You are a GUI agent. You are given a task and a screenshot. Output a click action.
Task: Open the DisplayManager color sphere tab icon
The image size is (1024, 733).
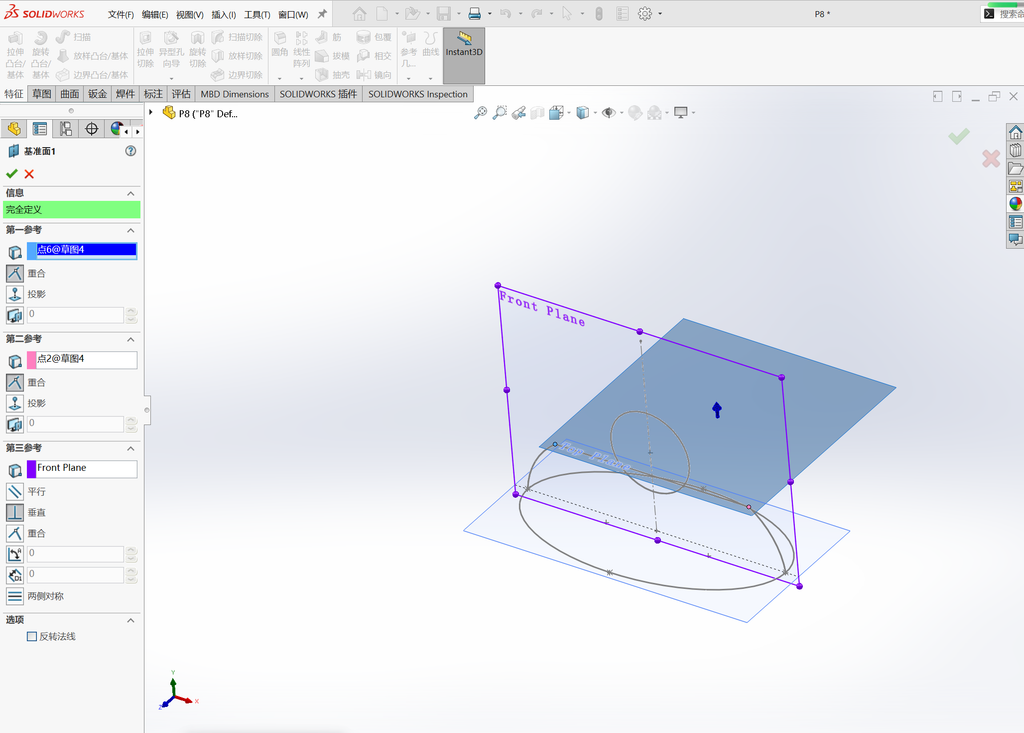pos(116,129)
